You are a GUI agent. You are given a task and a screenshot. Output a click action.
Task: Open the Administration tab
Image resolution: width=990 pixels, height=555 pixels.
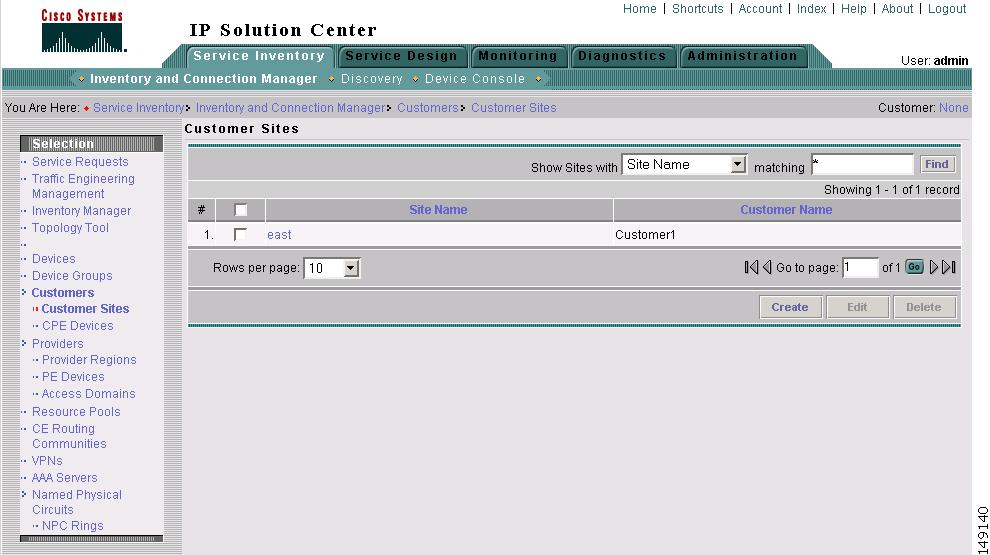click(x=742, y=56)
